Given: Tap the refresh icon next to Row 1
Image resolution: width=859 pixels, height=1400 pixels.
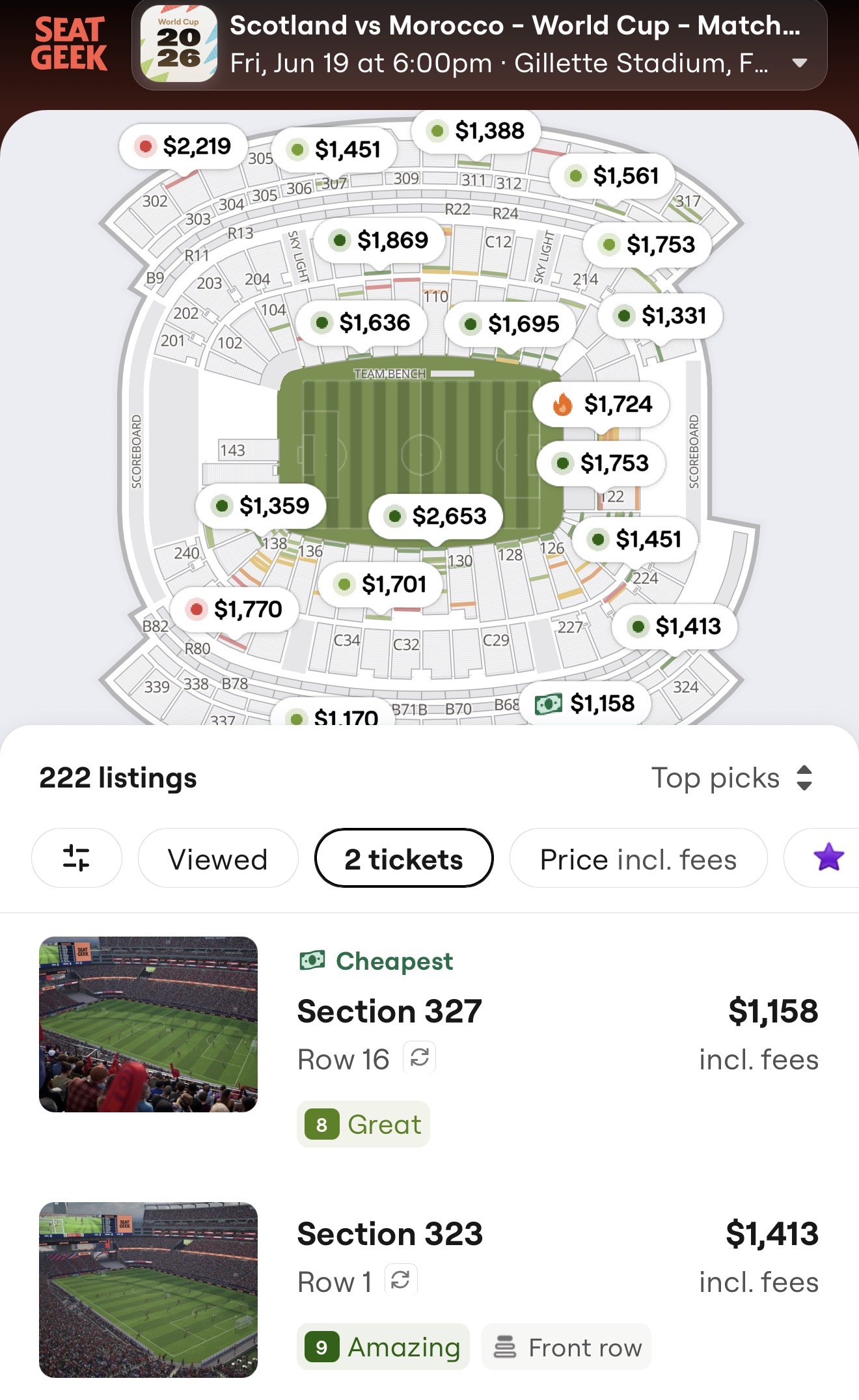Looking at the screenshot, I should [401, 1280].
